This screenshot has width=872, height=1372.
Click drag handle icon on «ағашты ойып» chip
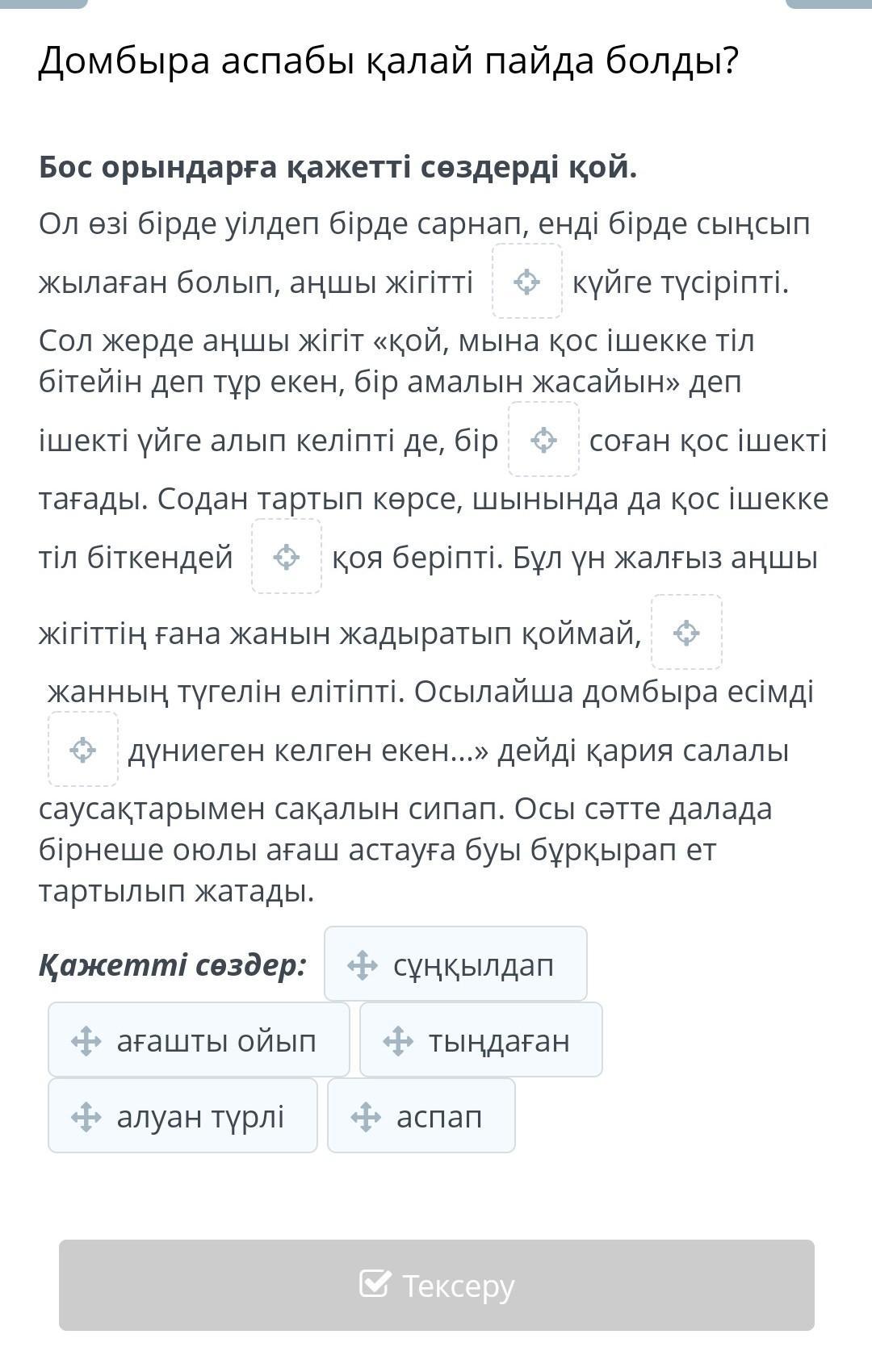point(86,1041)
